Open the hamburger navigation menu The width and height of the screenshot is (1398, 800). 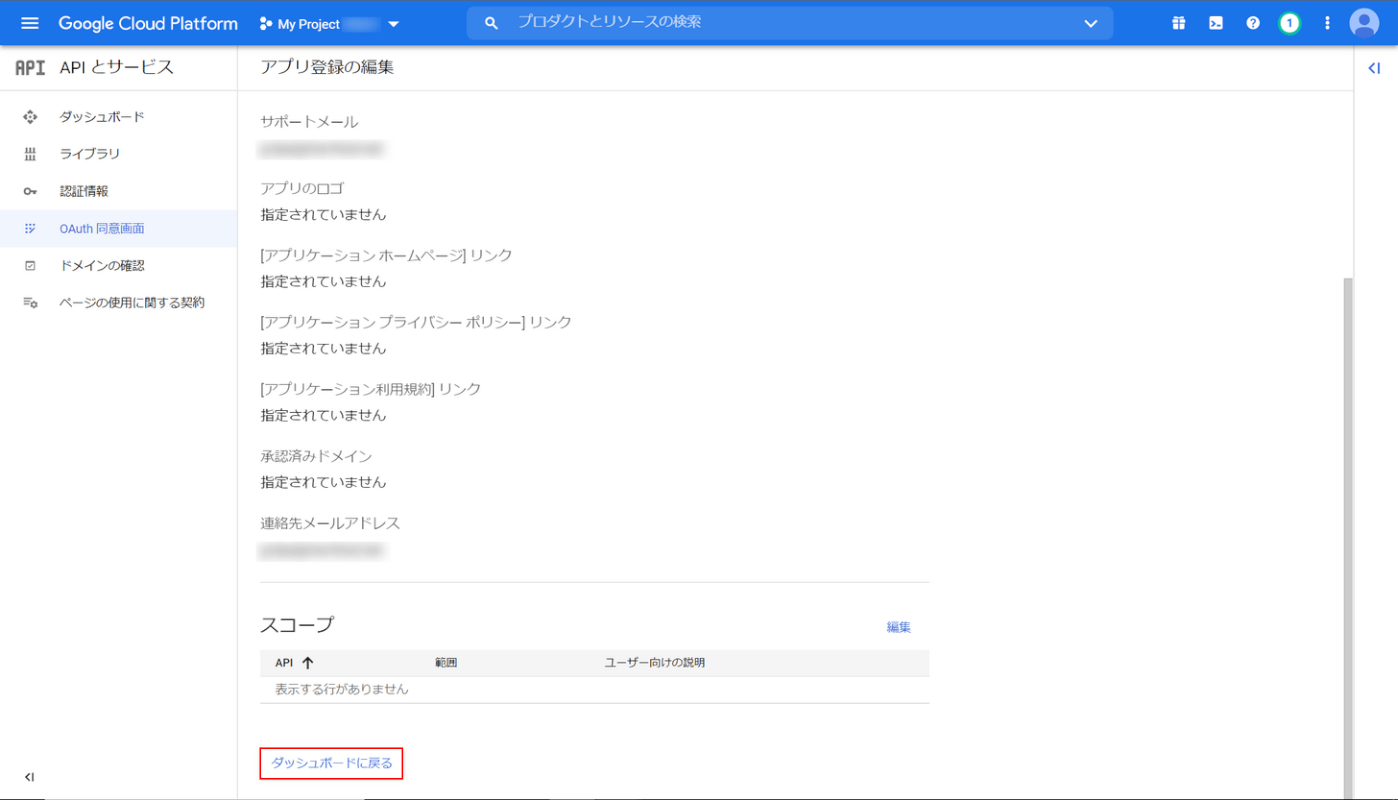click(x=29, y=23)
